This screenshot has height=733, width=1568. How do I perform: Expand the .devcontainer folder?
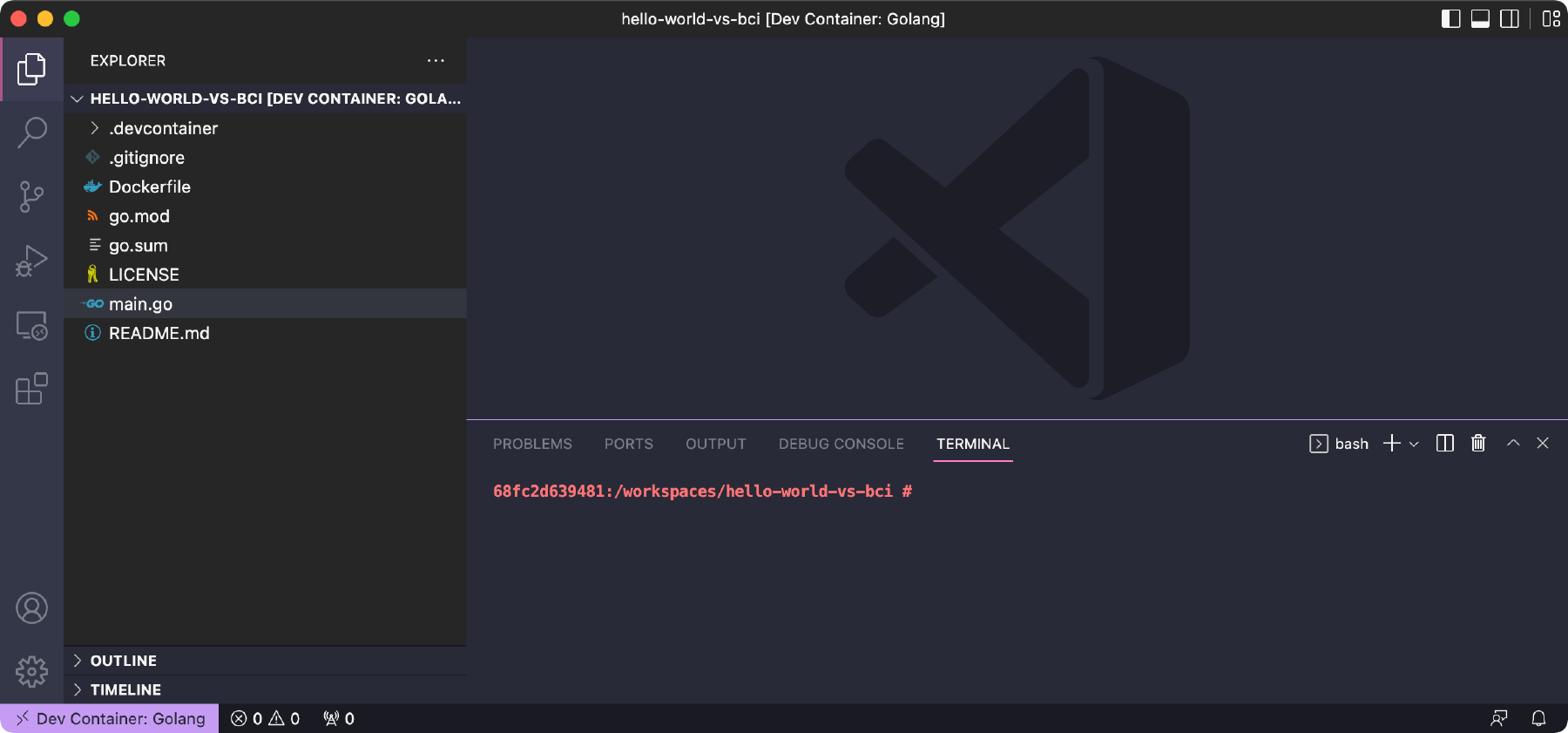(x=266, y=128)
